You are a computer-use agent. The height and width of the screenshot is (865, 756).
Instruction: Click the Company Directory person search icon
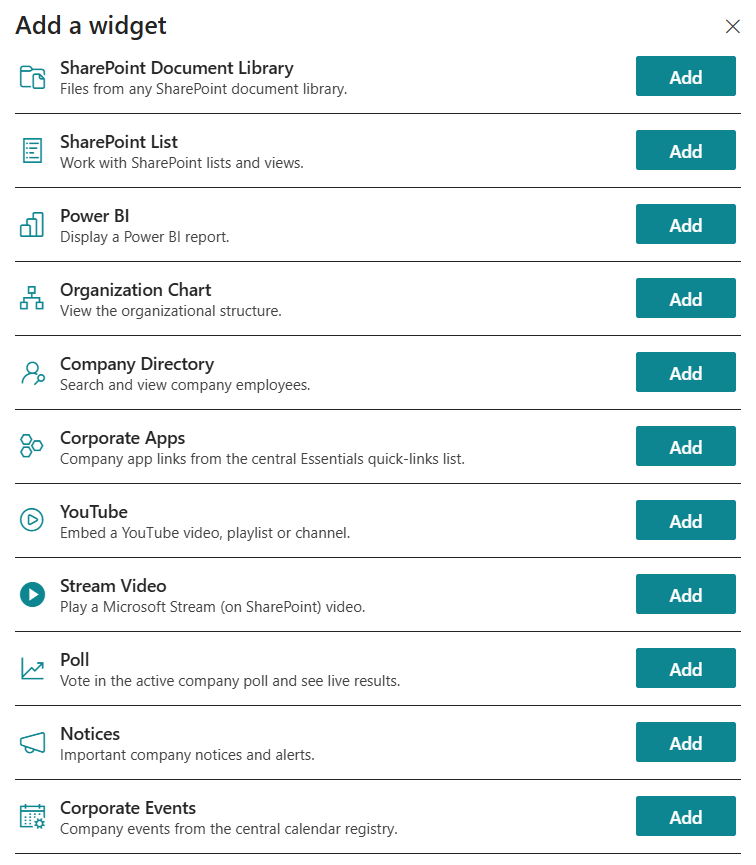[33, 373]
